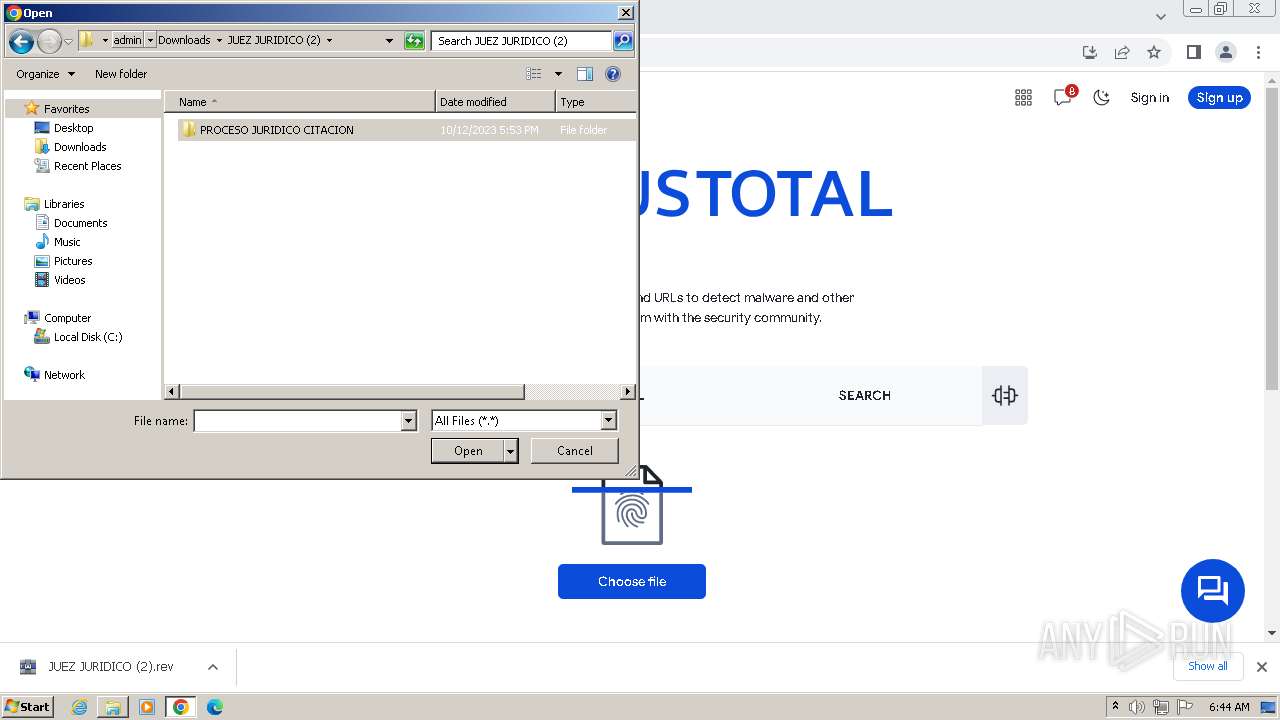Select Downloads in the address breadcrumb

[184, 40]
